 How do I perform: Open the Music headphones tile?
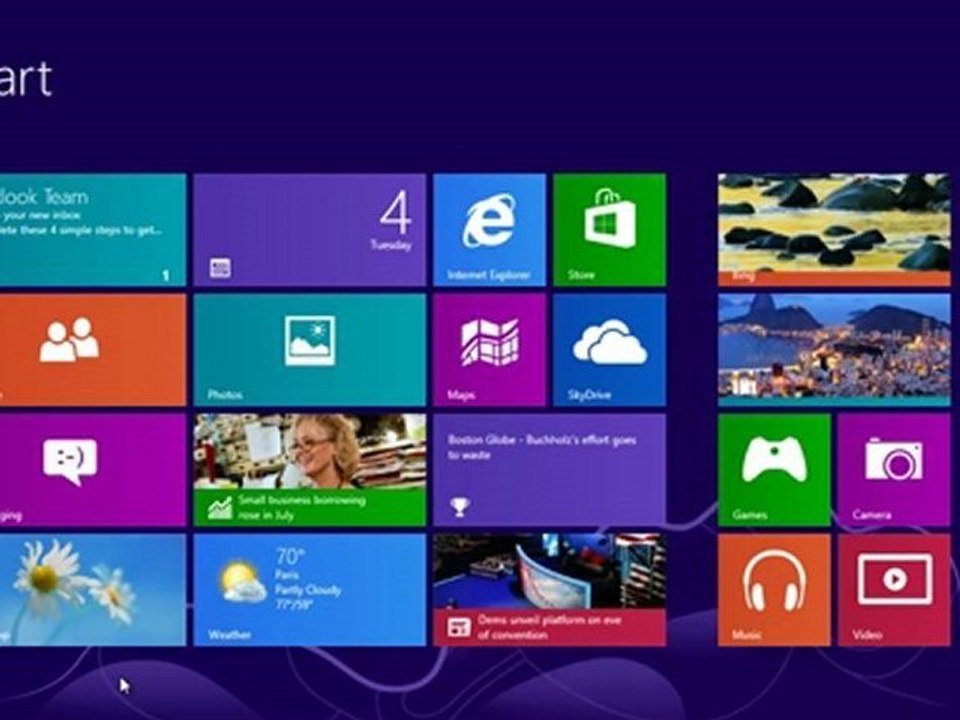click(x=774, y=590)
